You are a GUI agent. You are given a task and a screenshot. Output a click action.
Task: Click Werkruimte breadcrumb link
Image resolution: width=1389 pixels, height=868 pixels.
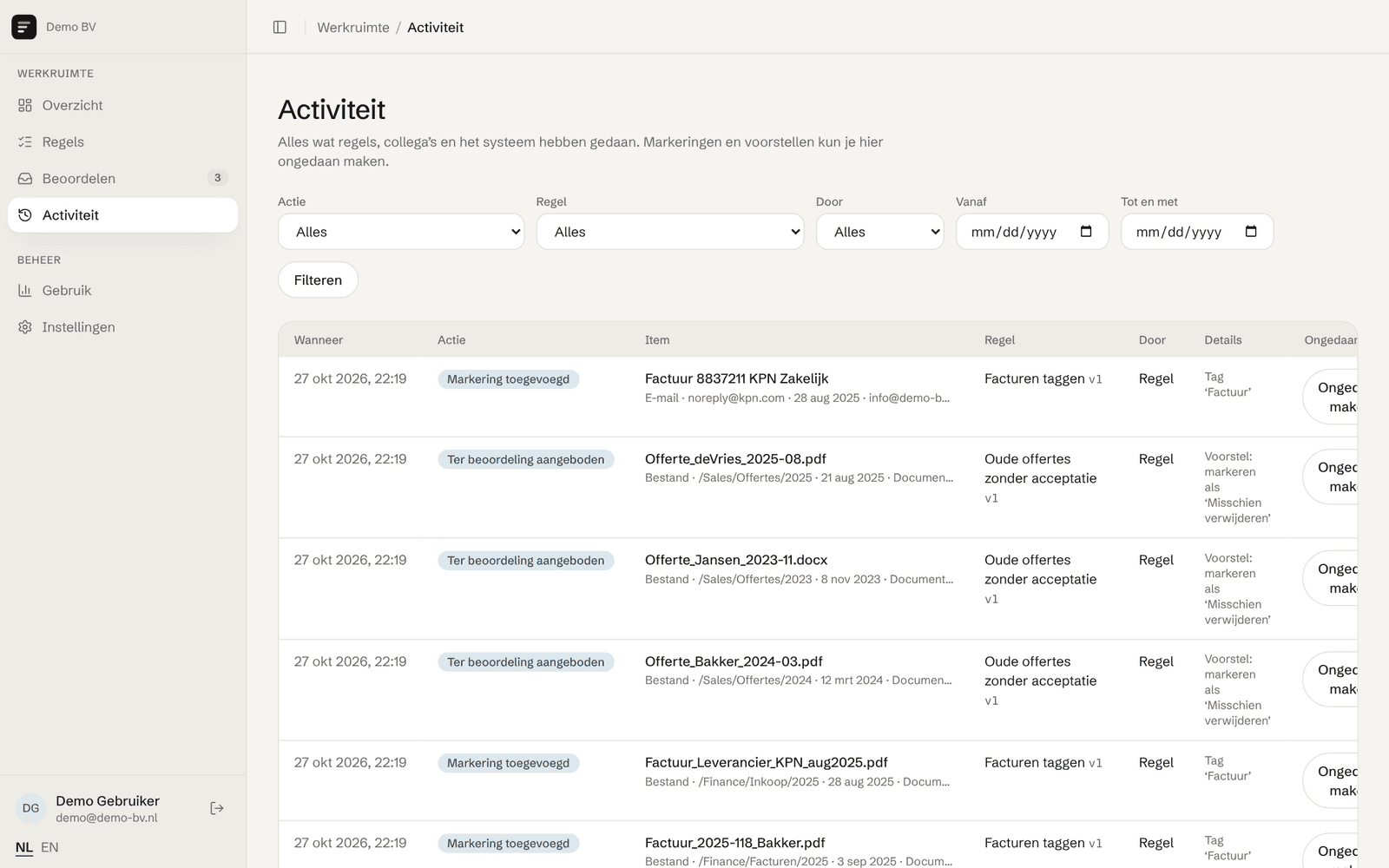coord(353,28)
